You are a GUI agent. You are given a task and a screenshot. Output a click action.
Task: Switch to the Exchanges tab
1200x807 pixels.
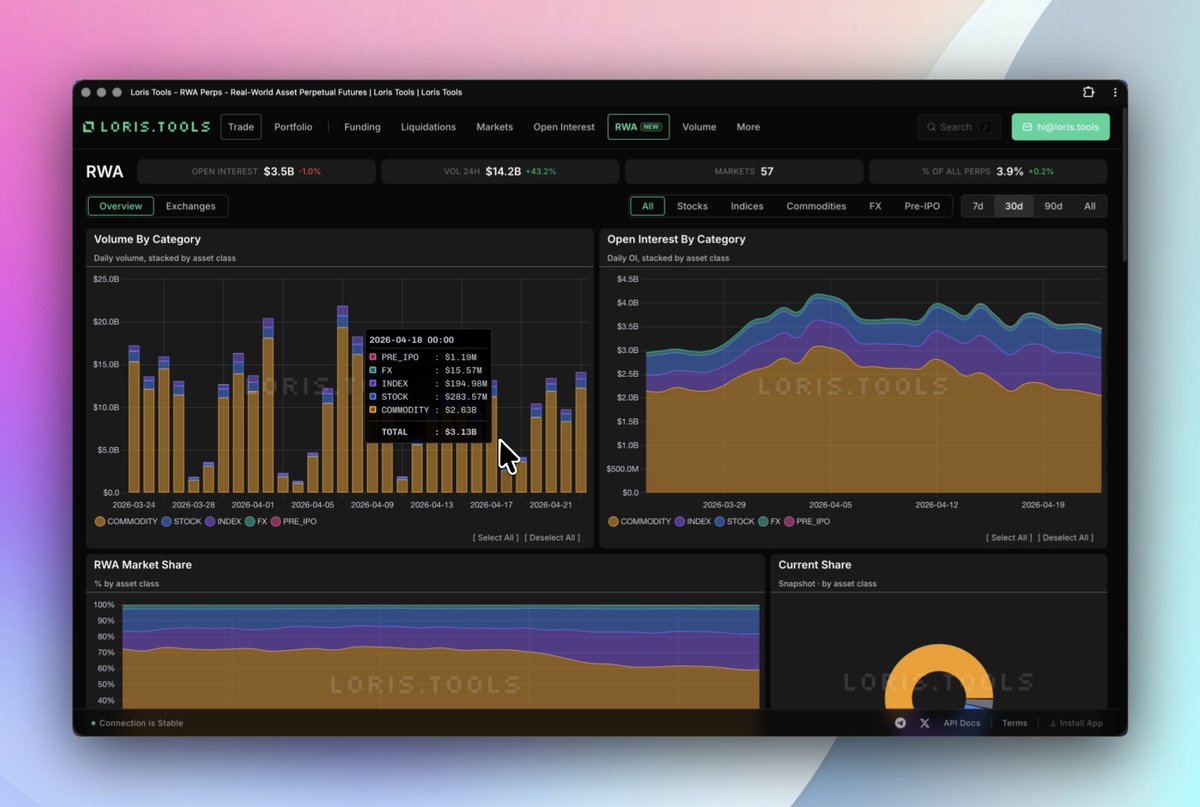tap(191, 206)
